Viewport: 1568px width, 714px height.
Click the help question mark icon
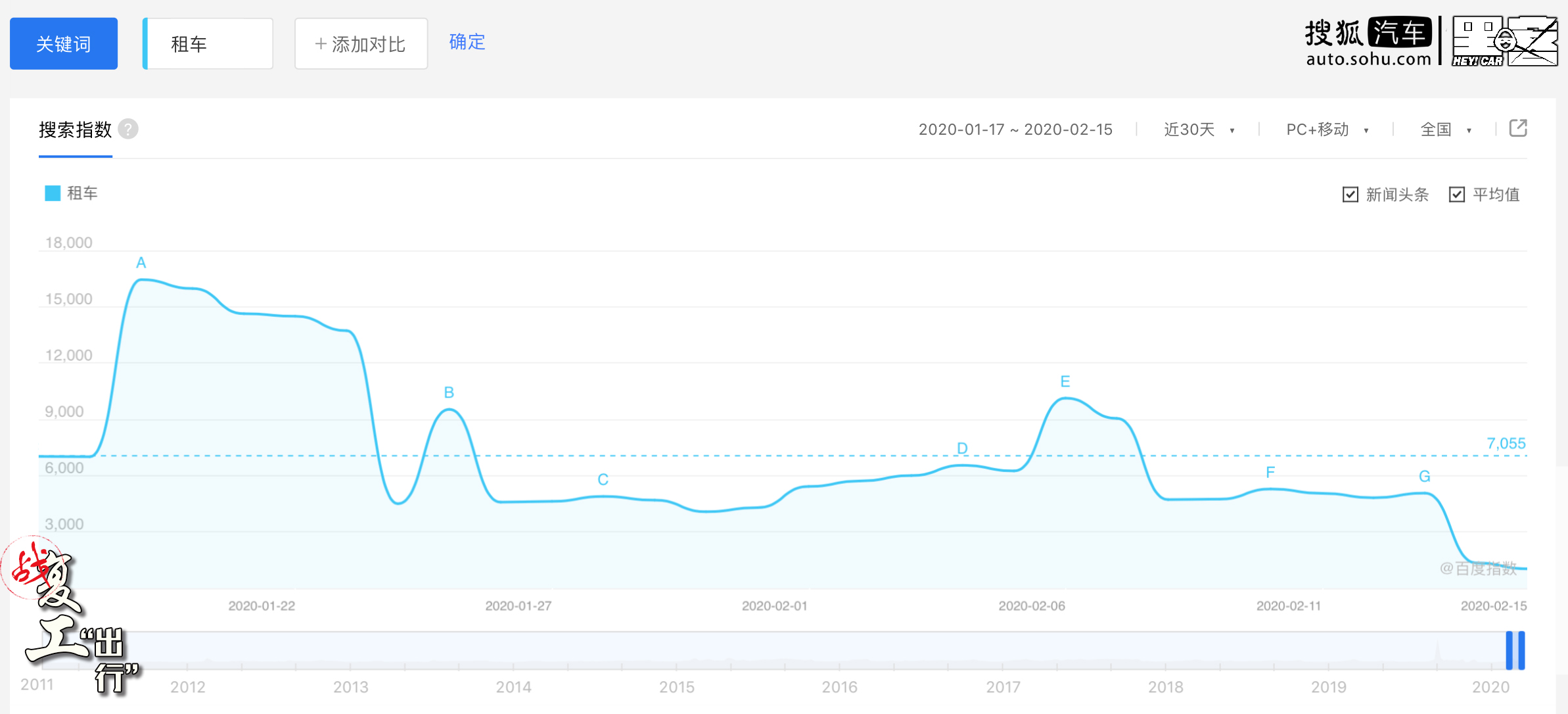coord(128,129)
